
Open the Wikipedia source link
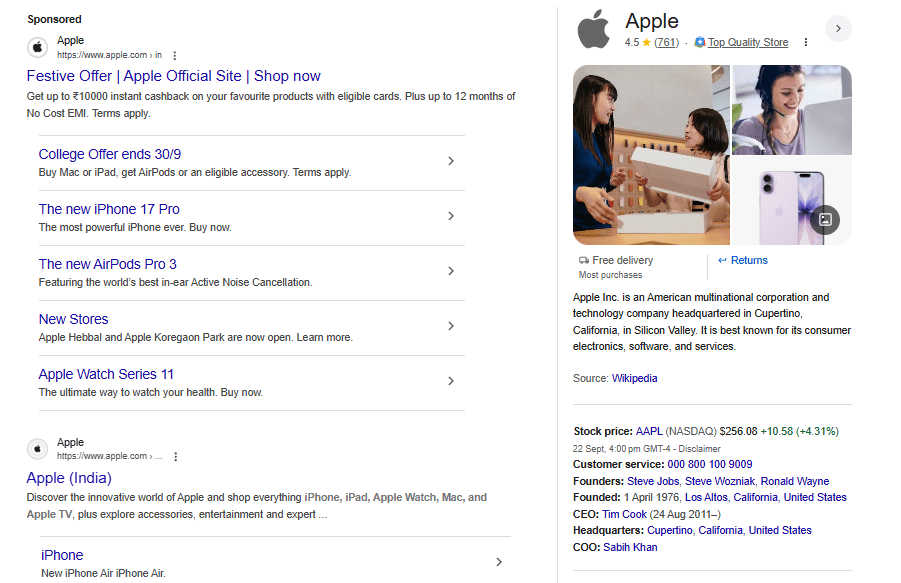coord(634,378)
